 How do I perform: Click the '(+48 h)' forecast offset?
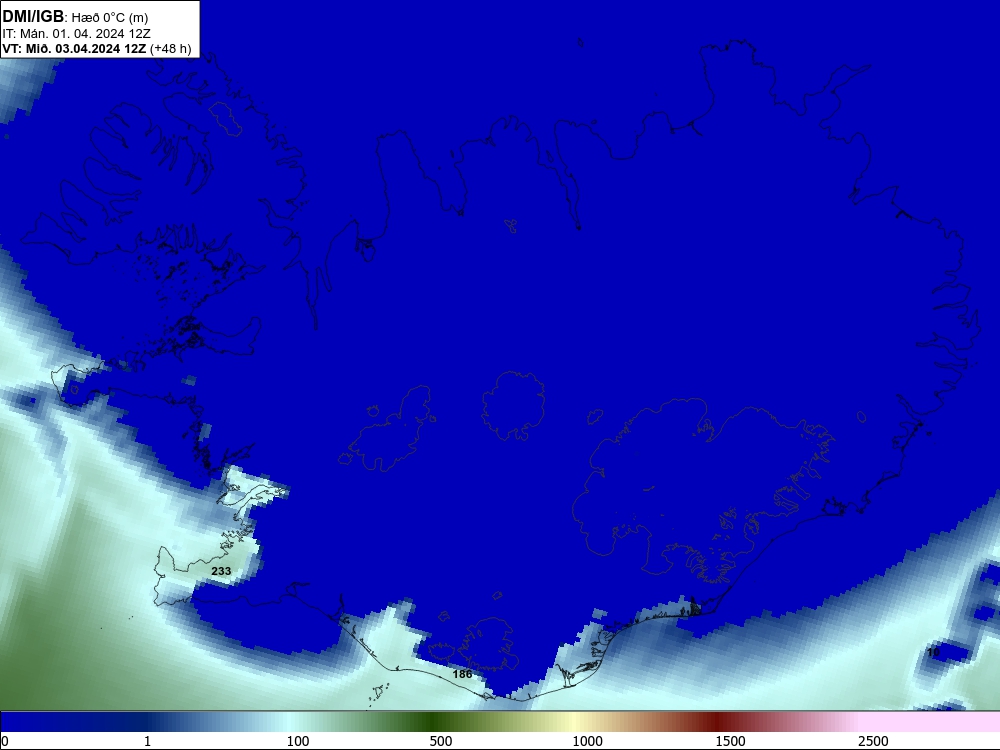tap(170, 49)
